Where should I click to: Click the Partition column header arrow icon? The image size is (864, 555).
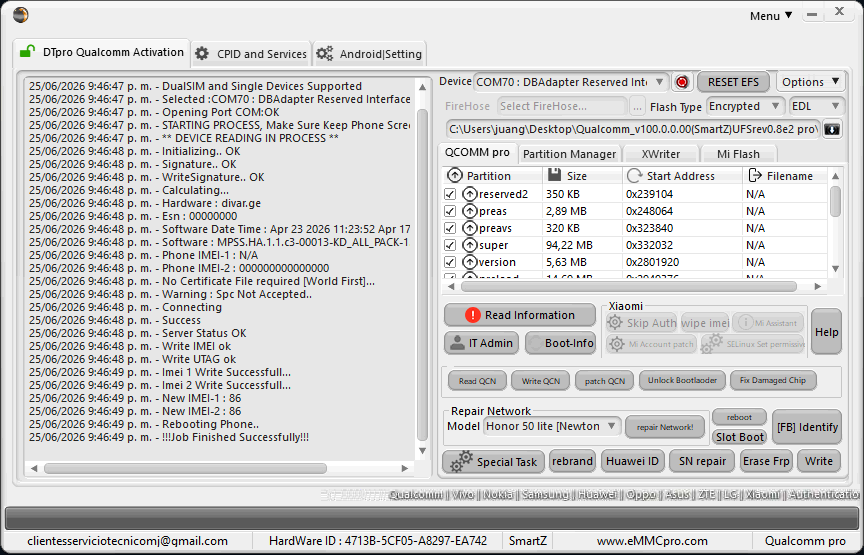coord(455,176)
